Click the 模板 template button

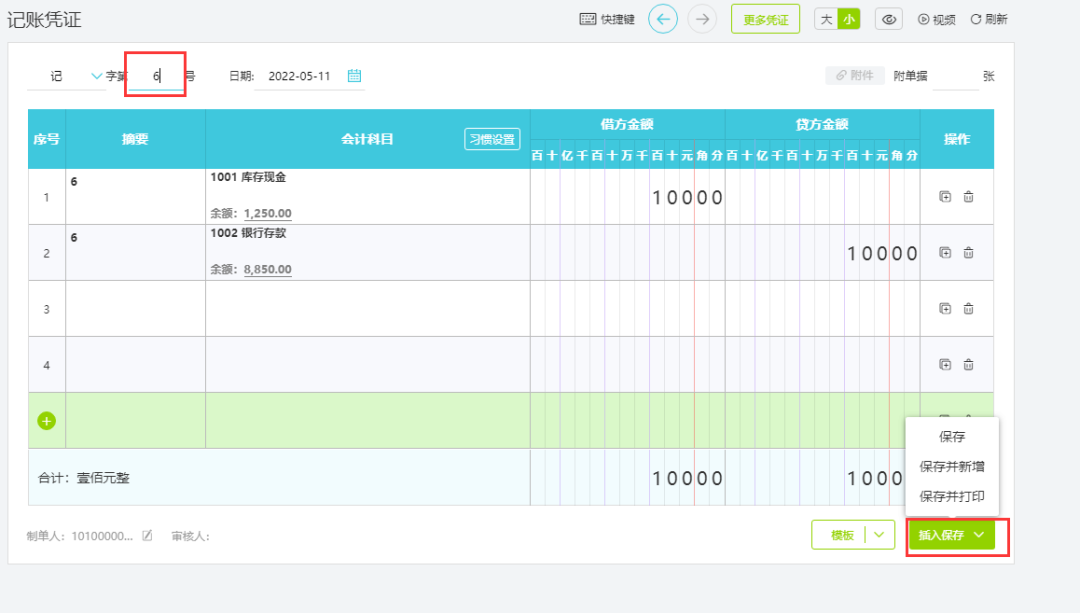(x=842, y=535)
